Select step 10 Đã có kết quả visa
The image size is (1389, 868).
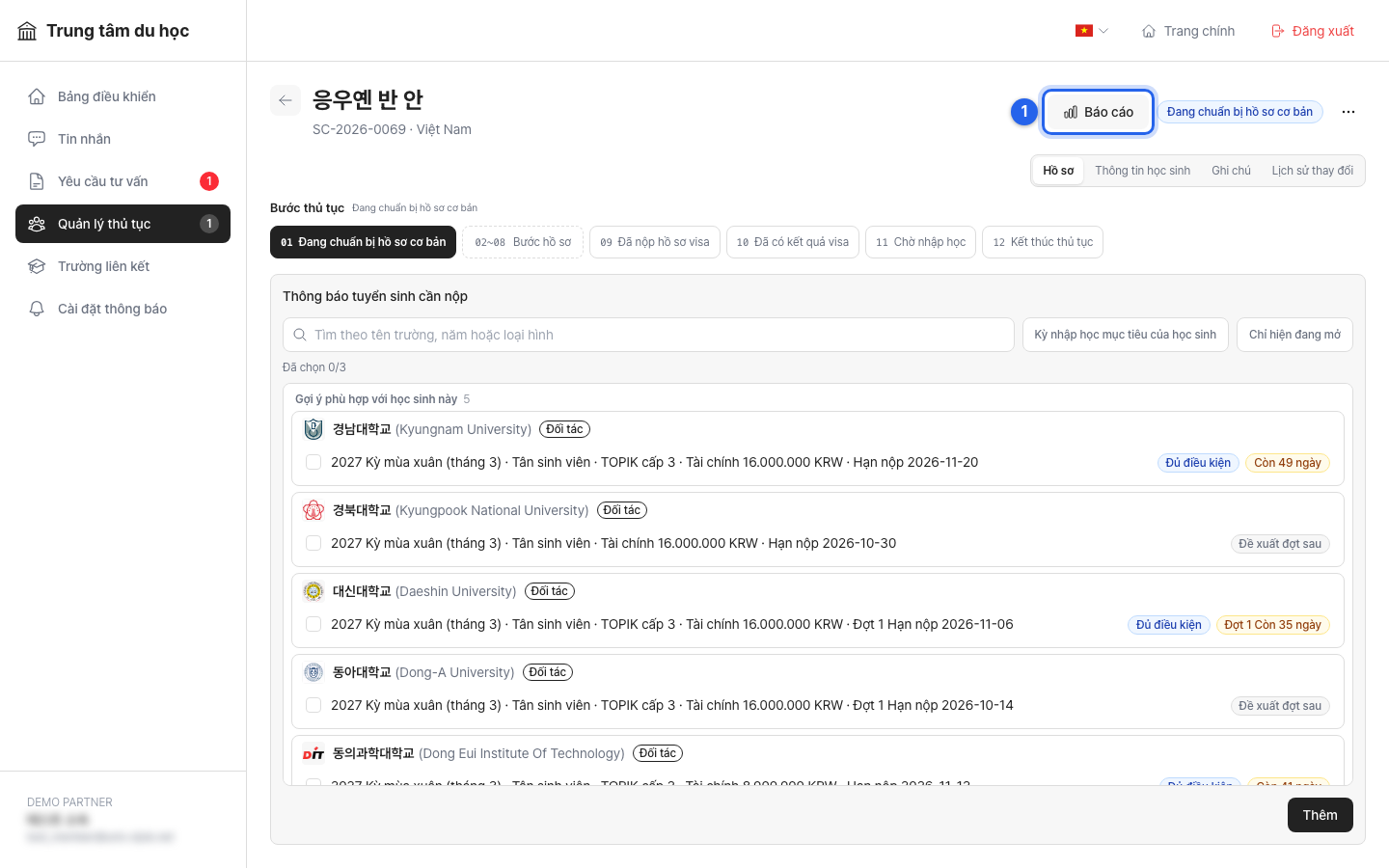tap(793, 242)
